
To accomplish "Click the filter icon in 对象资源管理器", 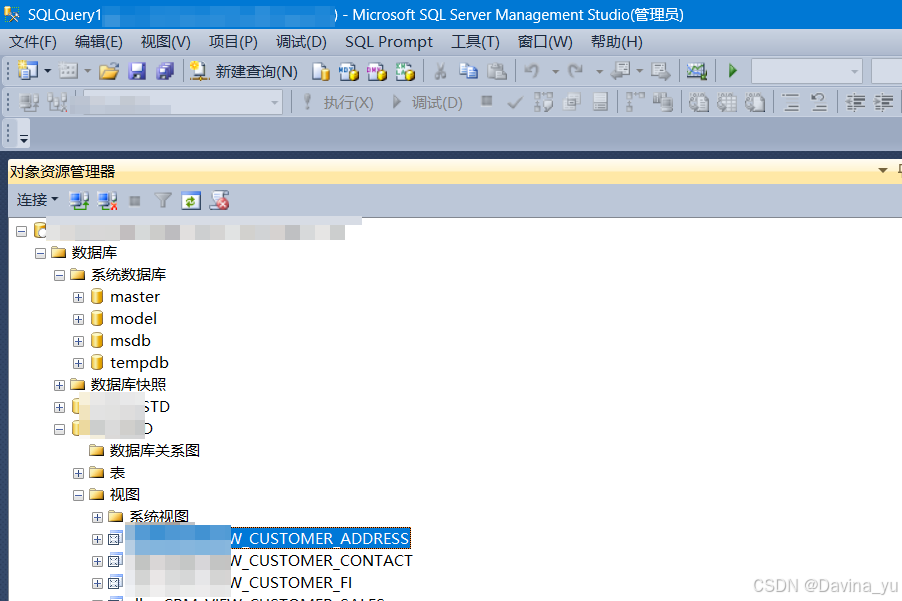I will click(x=162, y=200).
